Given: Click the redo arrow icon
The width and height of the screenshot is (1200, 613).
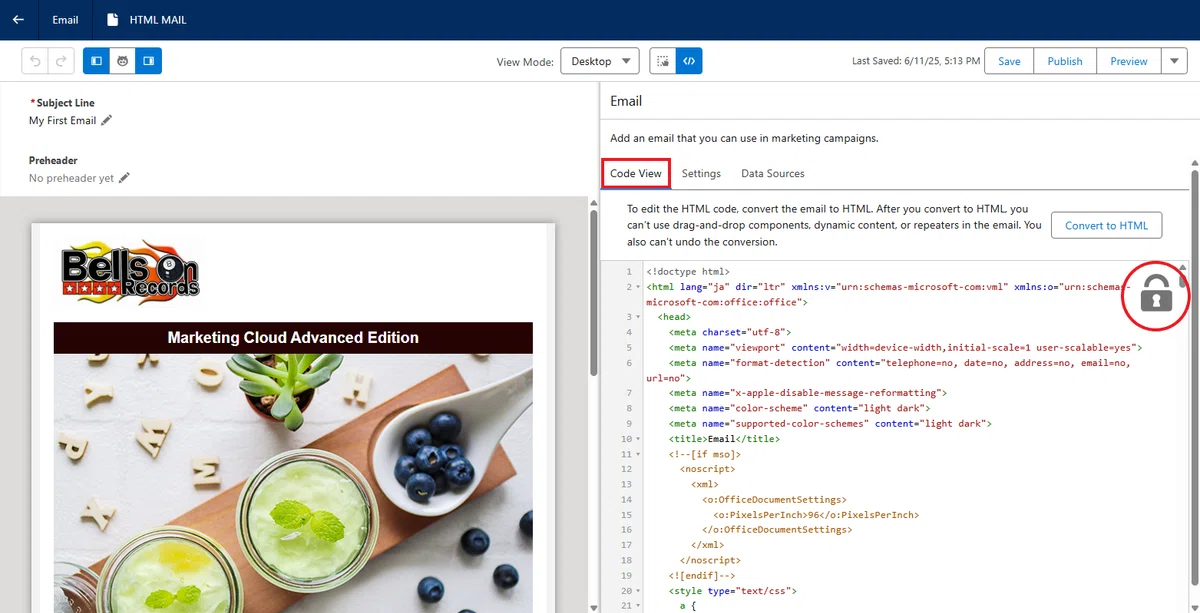Looking at the screenshot, I should tap(62, 61).
